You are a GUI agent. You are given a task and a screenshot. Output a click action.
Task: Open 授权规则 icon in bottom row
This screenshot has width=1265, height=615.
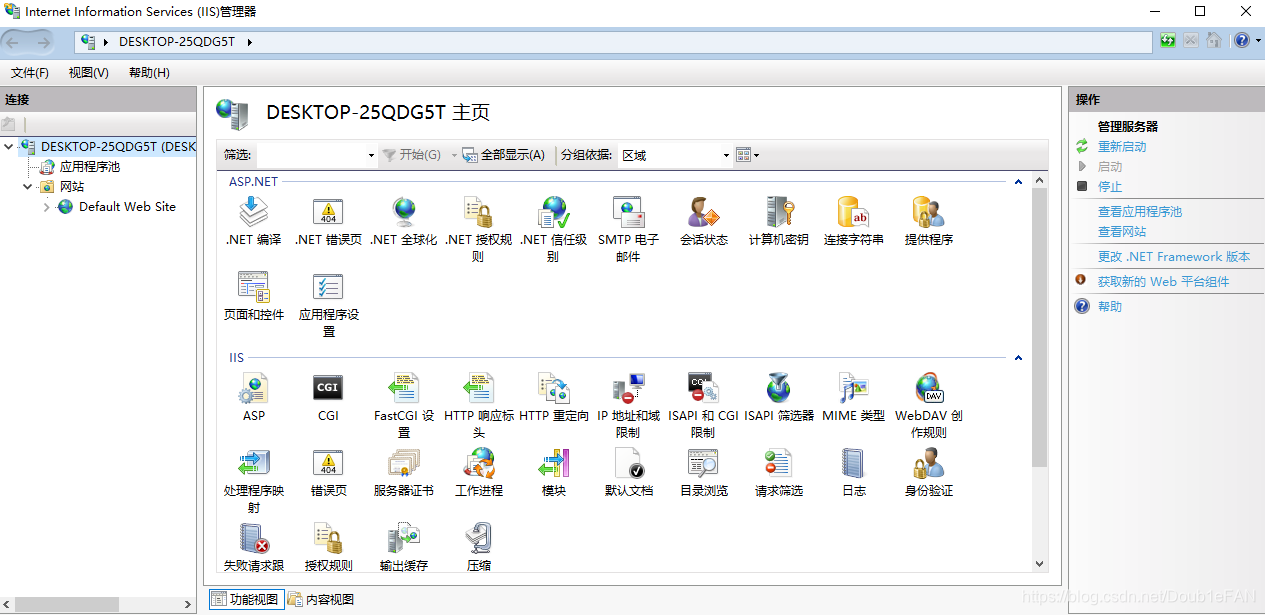point(328,538)
